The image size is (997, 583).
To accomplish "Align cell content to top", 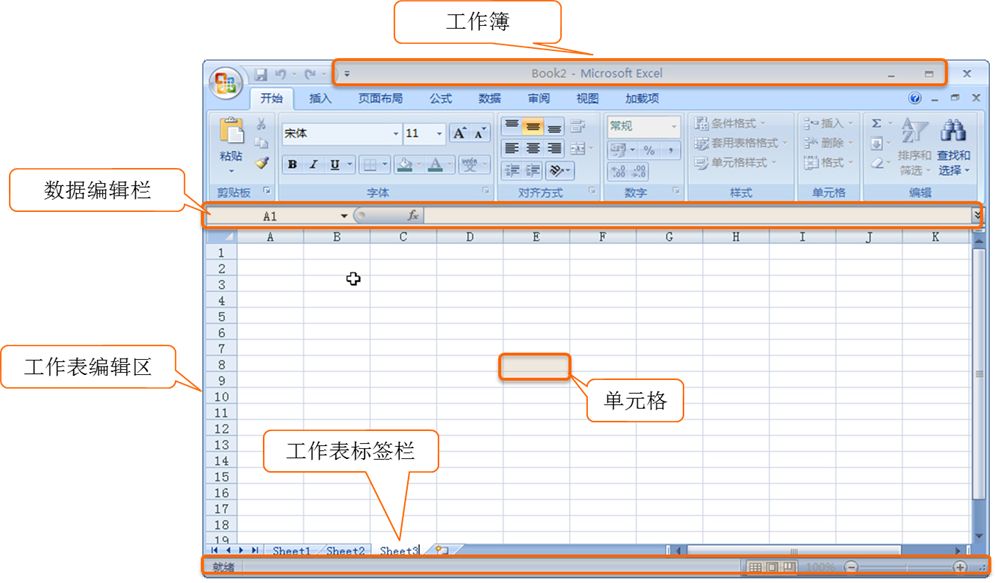I will (x=512, y=126).
